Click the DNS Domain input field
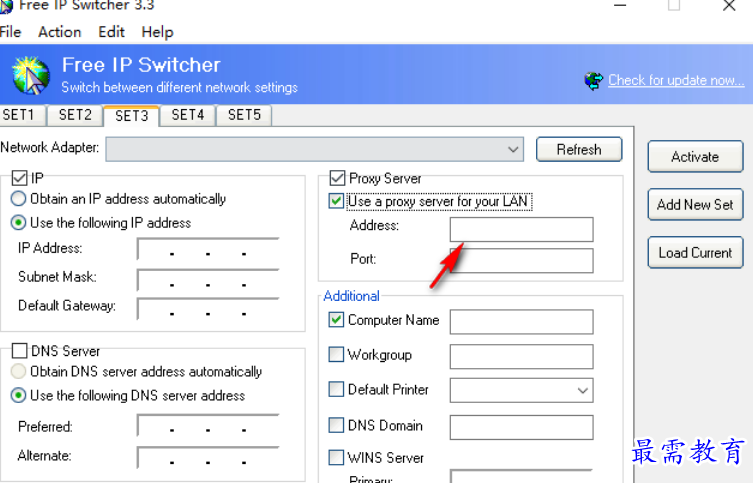This screenshot has height=483, width=753. click(x=522, y=427)
